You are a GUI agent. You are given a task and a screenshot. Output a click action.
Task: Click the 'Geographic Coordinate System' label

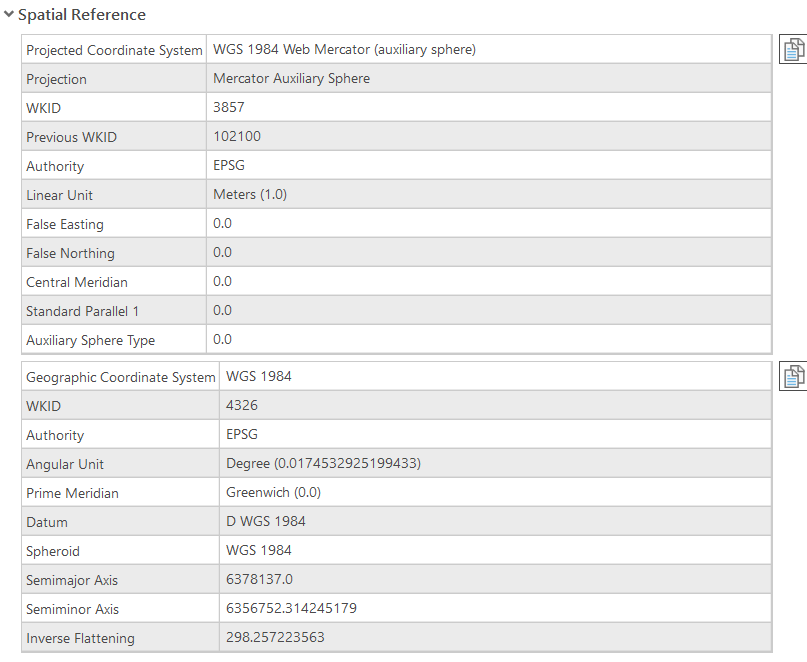point(120,377)
